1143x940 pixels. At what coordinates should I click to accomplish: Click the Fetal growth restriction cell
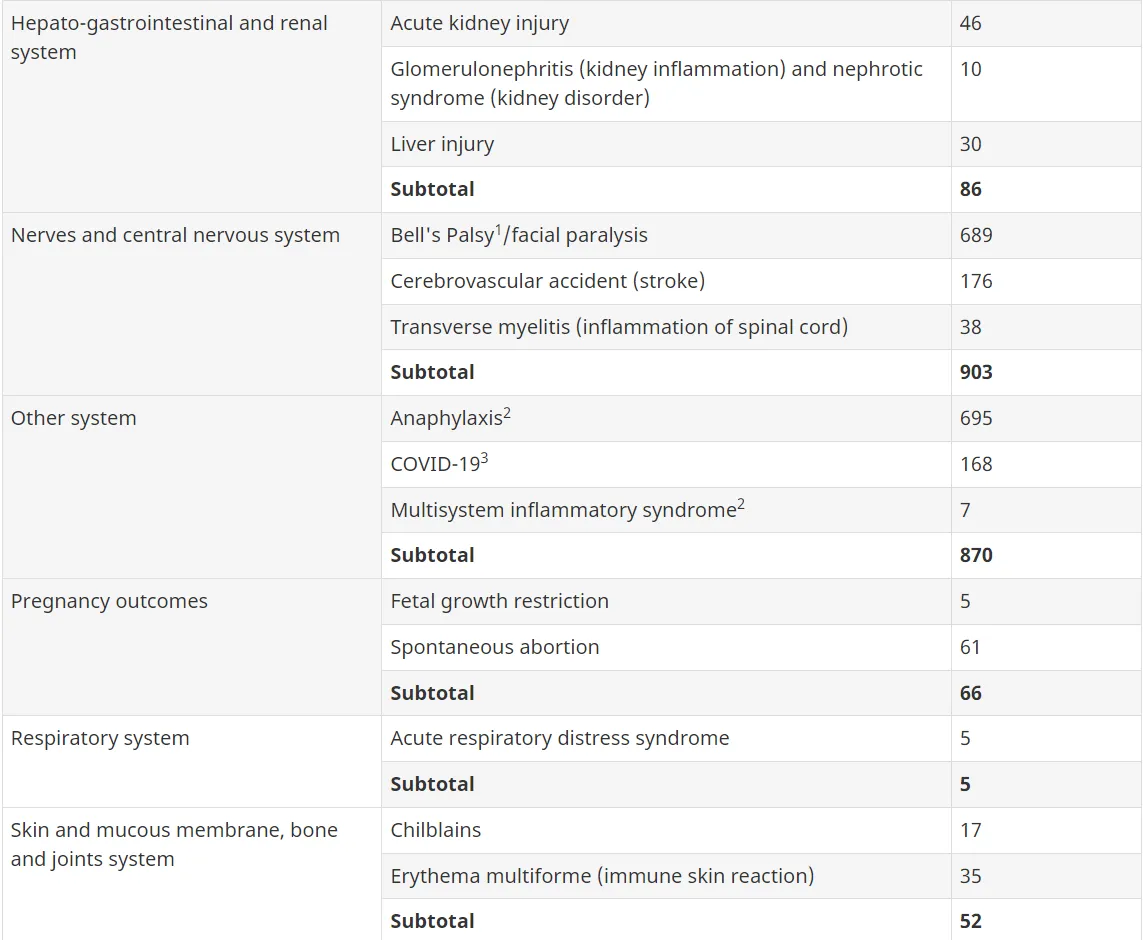click(666, 602)
